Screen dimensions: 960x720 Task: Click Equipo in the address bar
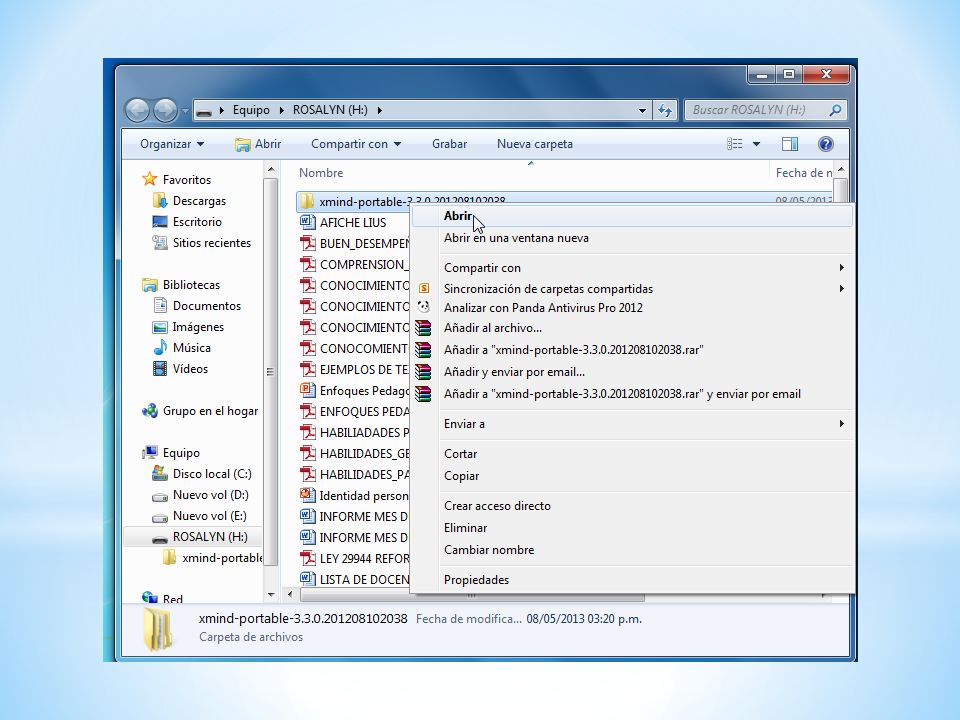(251, 110)
